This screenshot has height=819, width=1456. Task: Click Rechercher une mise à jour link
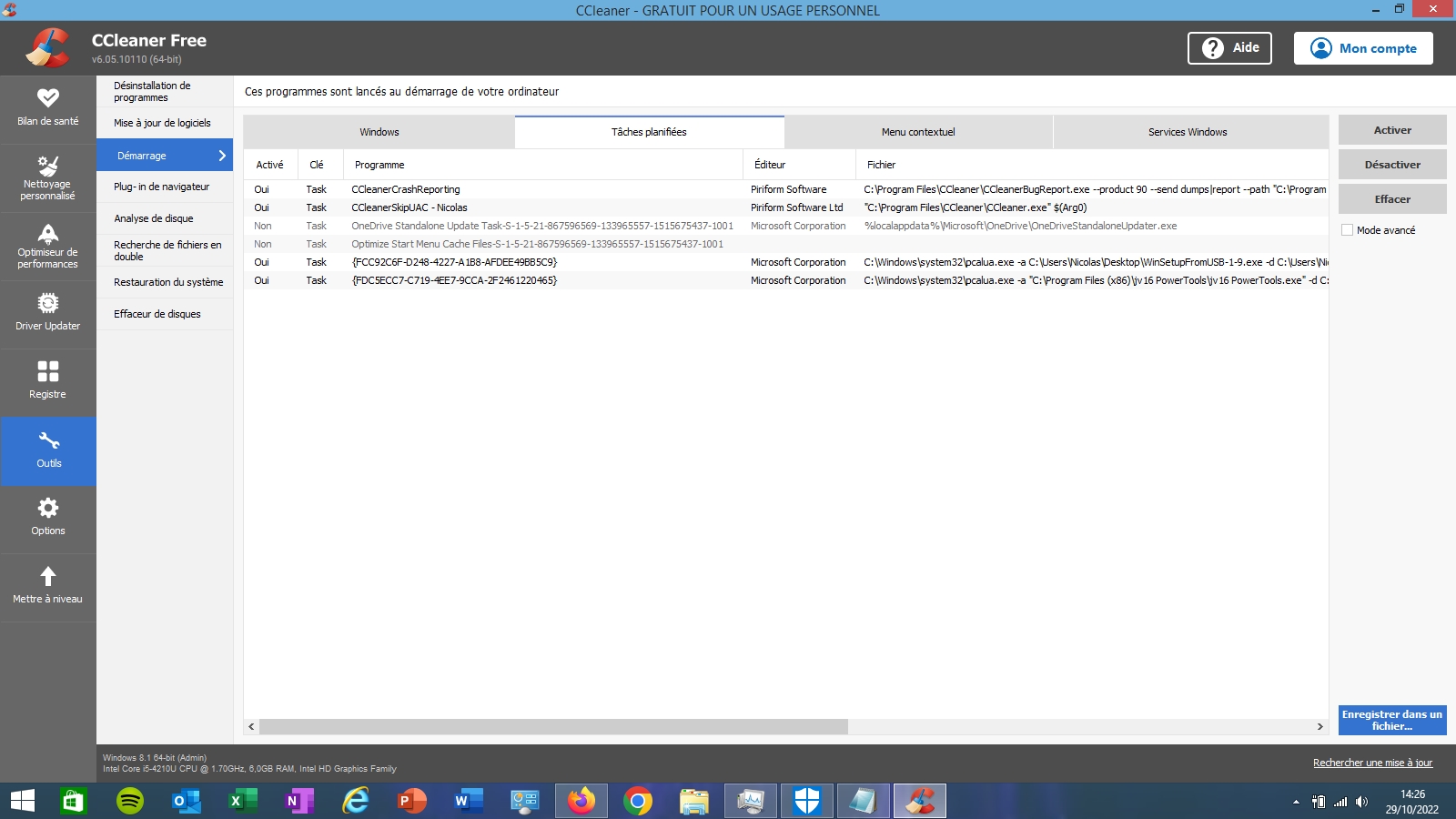point(1372,763)
